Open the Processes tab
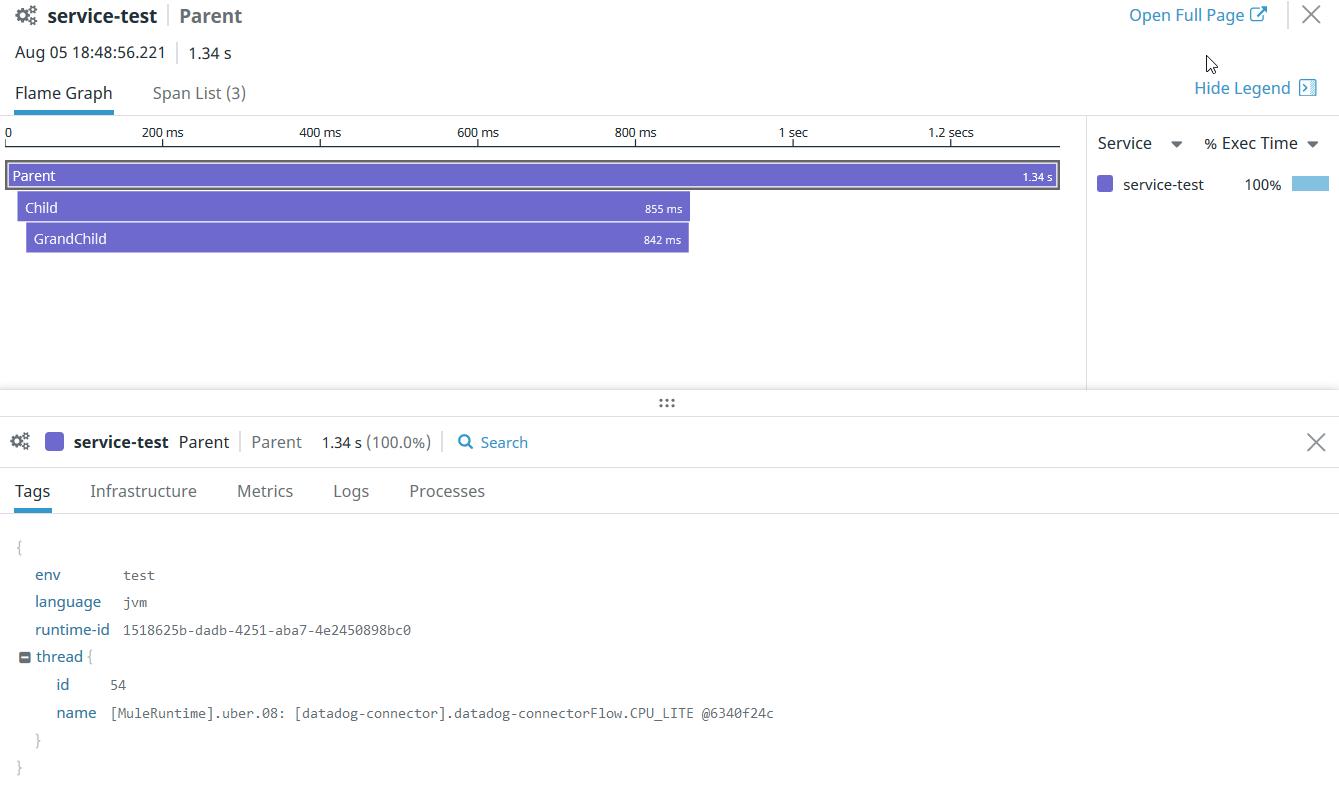This screenshot has width=1339, height=786. 447,491
